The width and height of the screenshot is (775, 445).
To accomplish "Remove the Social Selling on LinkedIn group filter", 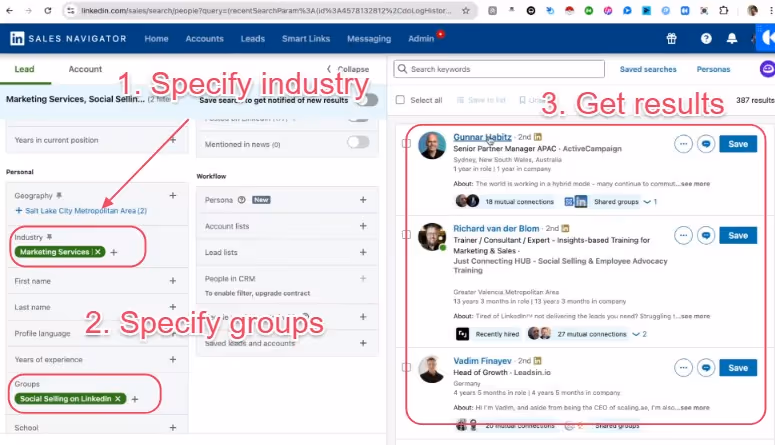I will pyautogui.click(x=118, y=399).
